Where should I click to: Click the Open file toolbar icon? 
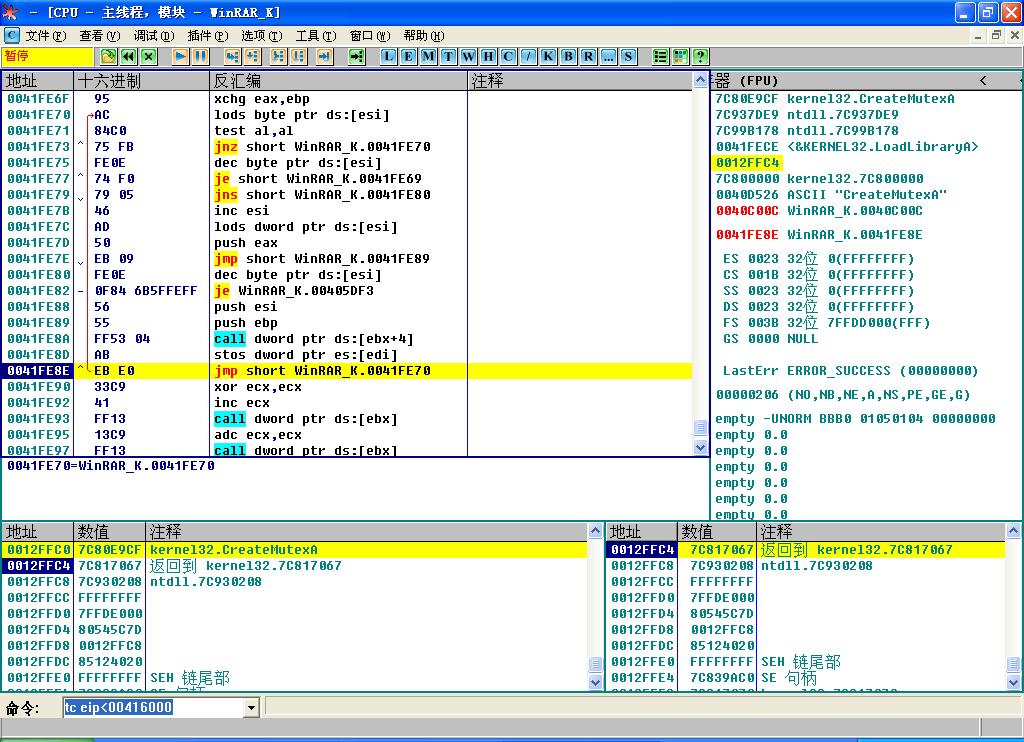[x=108, y=57]
